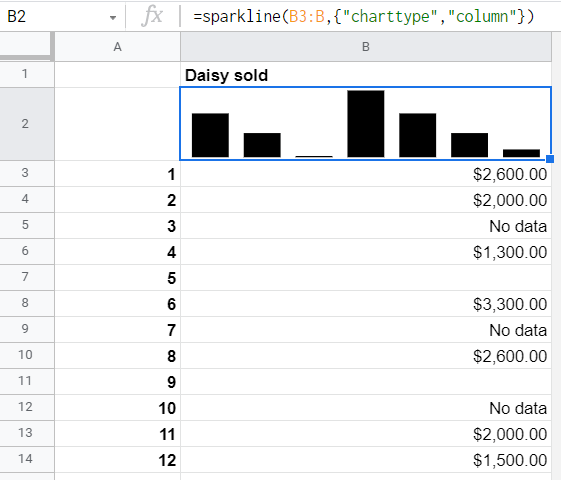Select 'No data' cell in row 12

click(x=366, y=407)
